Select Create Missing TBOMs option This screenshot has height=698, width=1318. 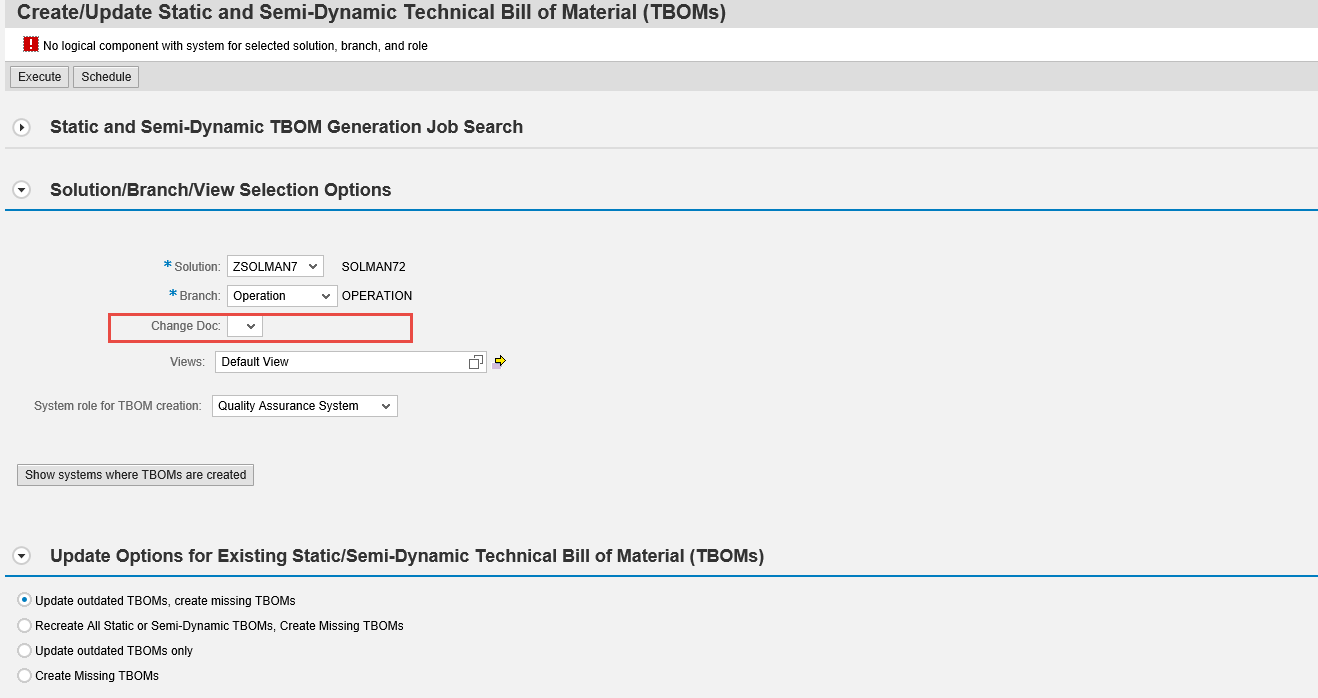tap(25, 676)
